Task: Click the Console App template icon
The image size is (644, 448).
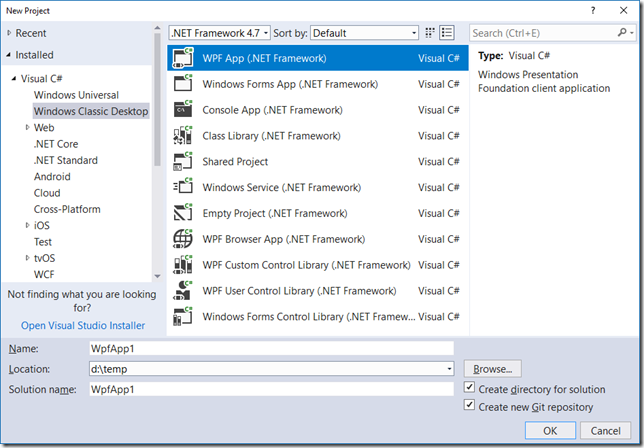Action: coord(183,110)
